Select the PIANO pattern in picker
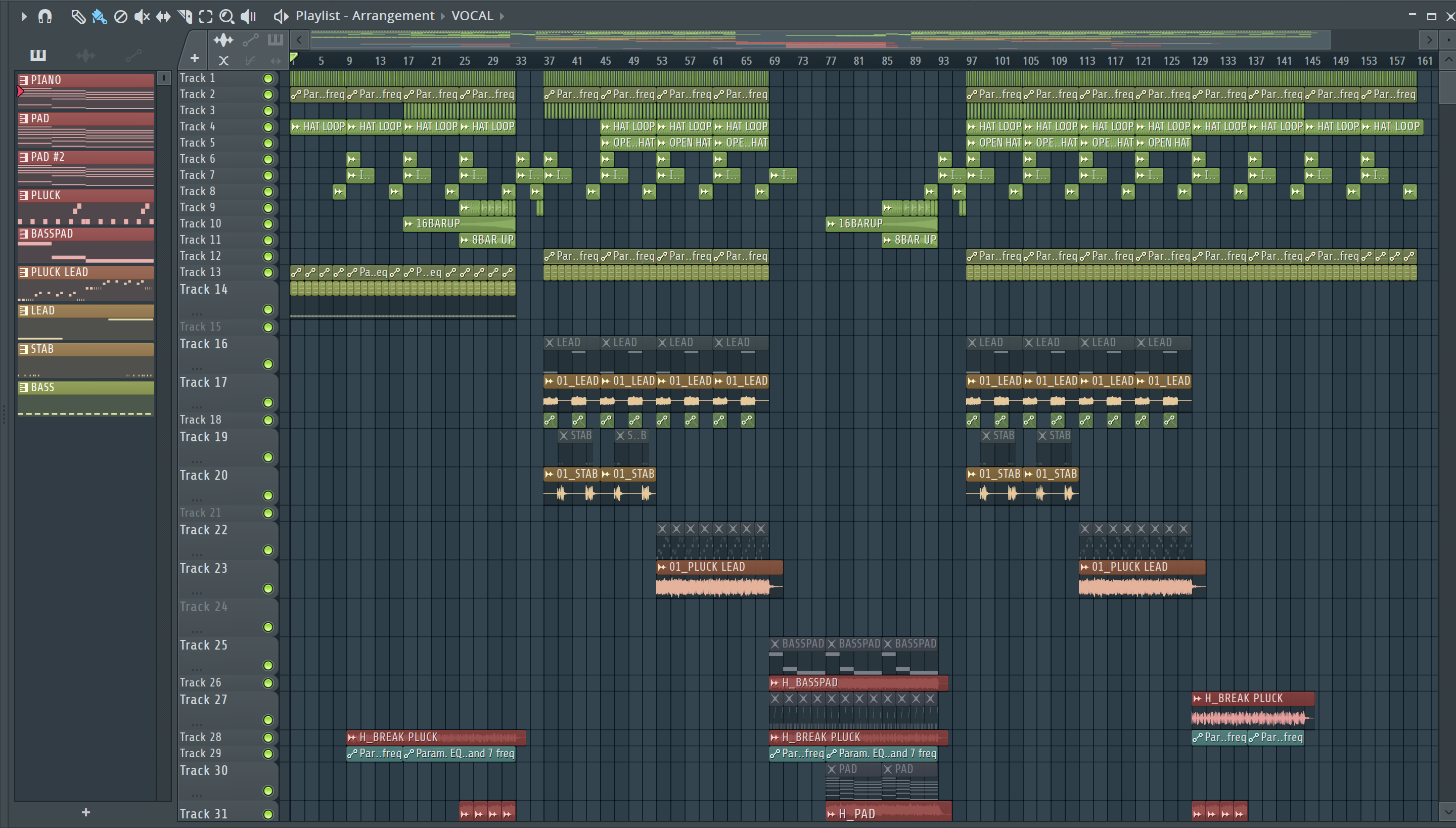1456x828 pixels. pos(86,91)
